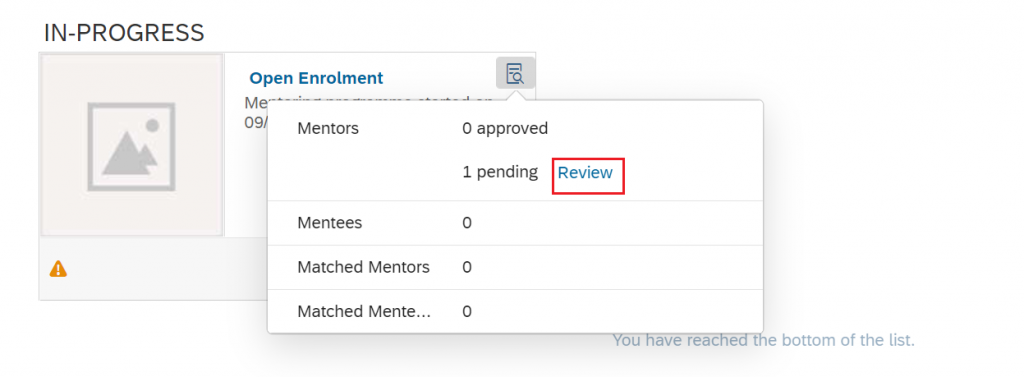Image resolution: width=1024 pixels, height=377 pixels.
Task: Click the popover arrow pointer below summary icon
Action: tap(515, 95)
